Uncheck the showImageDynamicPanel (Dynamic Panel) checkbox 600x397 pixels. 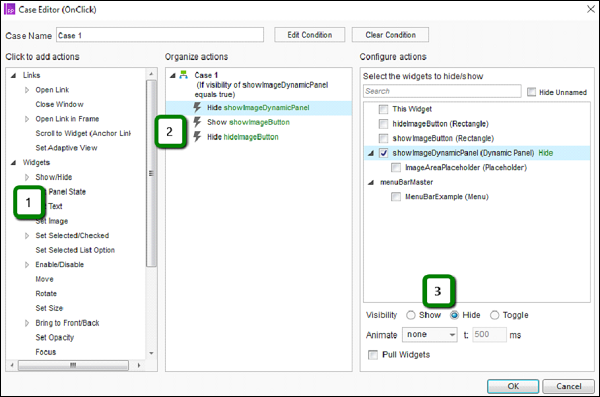(x=383, y=153)
